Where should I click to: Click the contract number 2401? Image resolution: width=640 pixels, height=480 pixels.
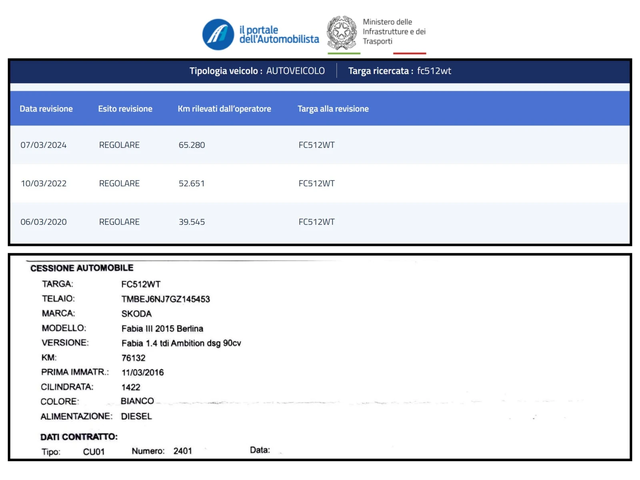point(183,451)
